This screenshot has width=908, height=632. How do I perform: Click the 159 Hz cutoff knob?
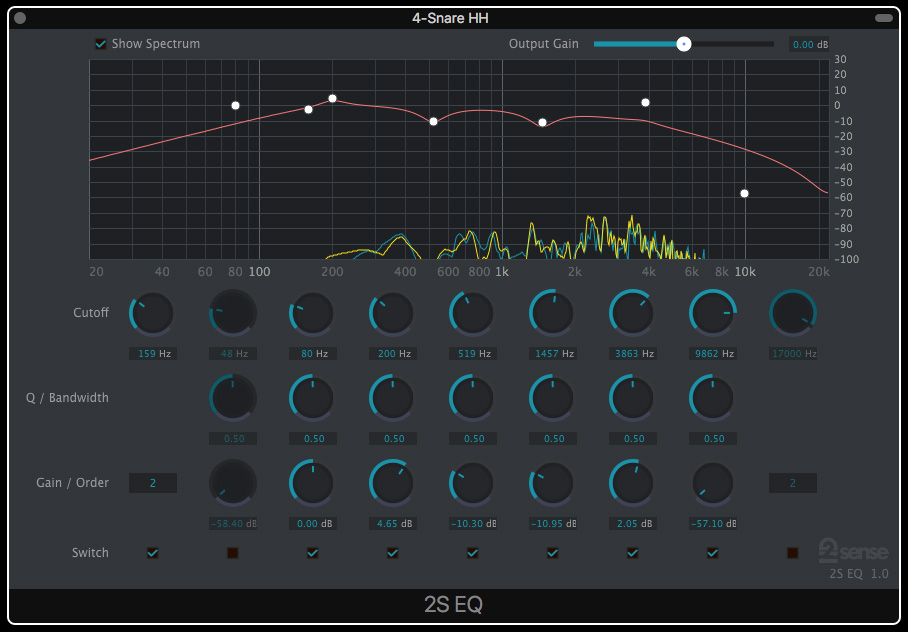(152, 313)
